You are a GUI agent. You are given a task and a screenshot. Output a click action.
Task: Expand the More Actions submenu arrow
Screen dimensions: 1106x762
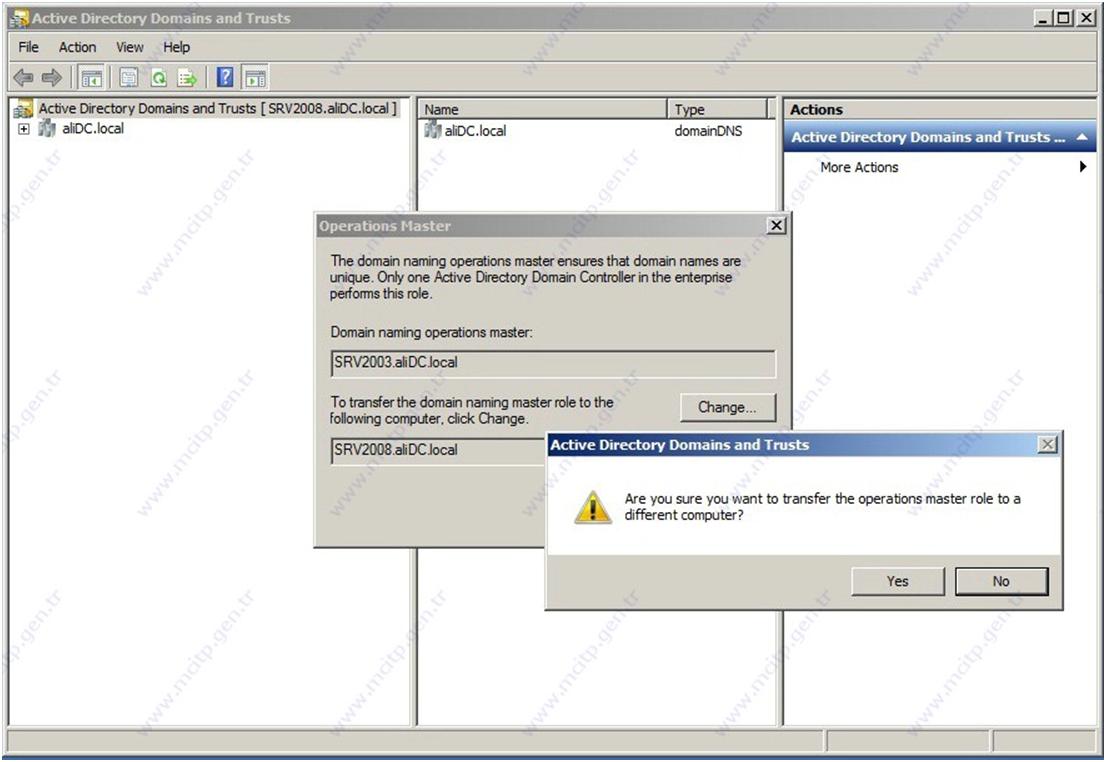(x=1083, y=167)
